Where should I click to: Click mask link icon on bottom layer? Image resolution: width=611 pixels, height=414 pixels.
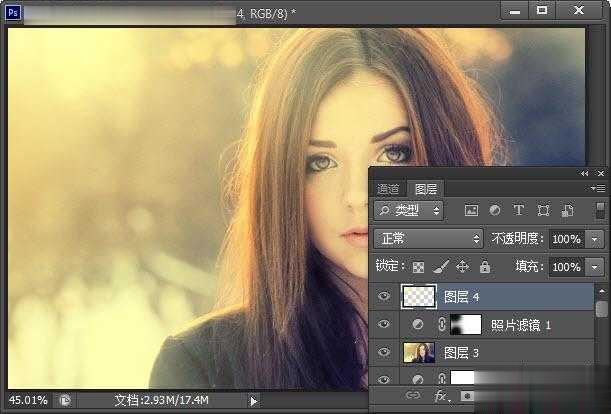pyautogui.click(x=442, y=379)
